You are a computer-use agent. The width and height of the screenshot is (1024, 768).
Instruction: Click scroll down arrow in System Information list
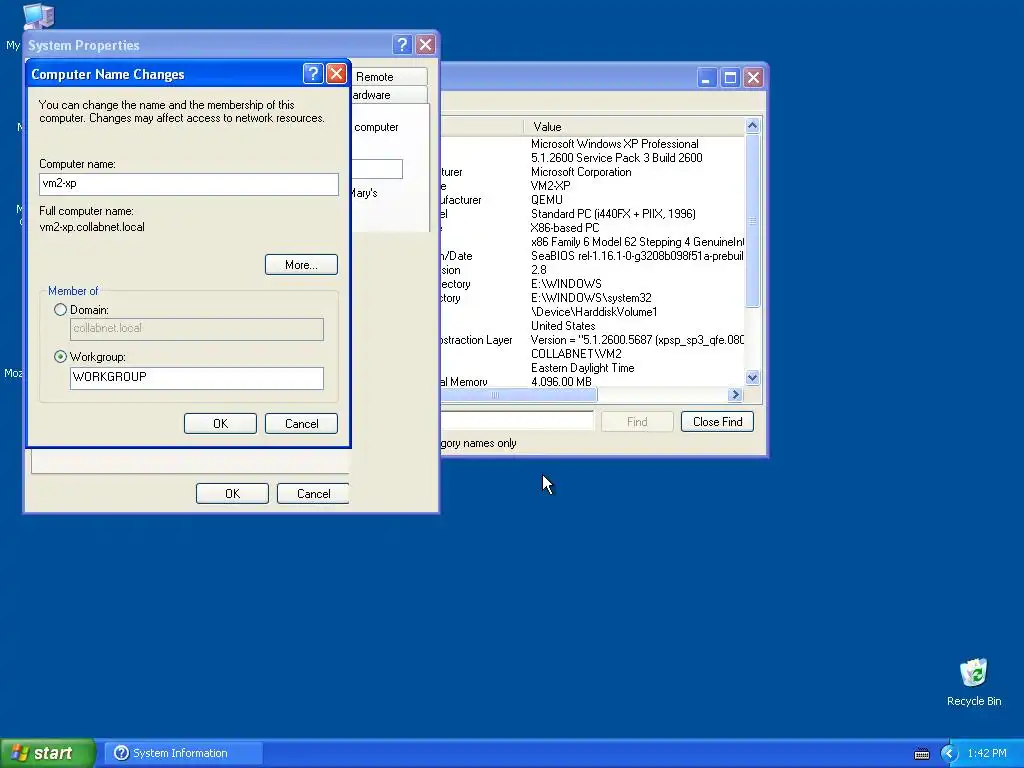pyautogui.click(x=752, y=377)
